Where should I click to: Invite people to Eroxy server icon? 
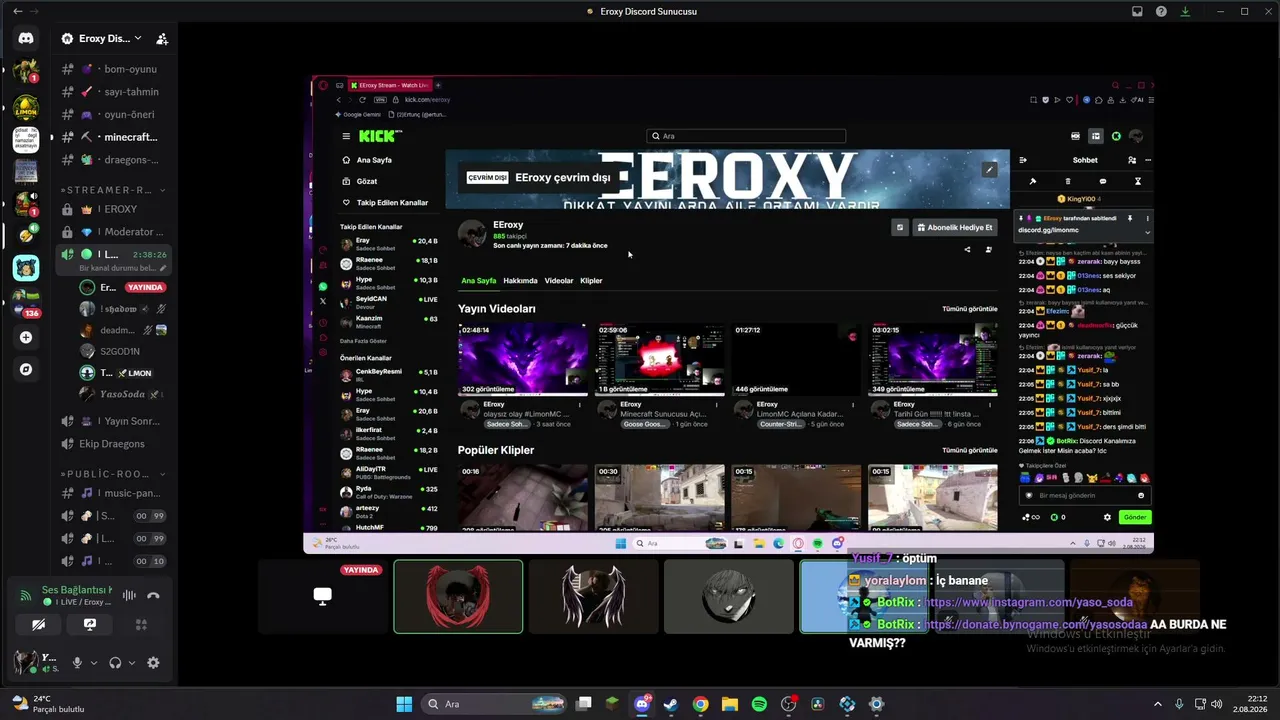click(x=162, y=39)
